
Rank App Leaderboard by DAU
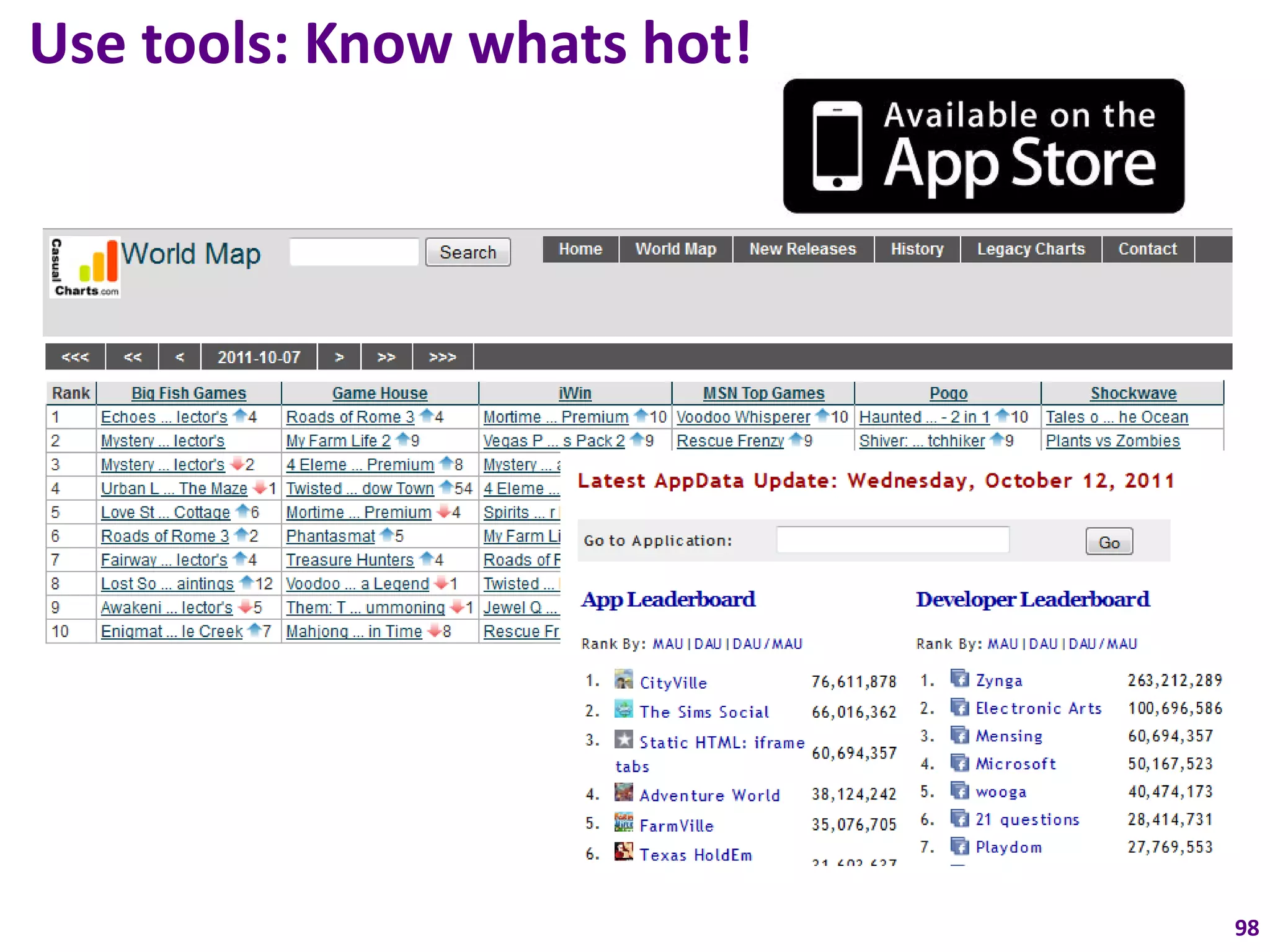(x=708, y=644)
